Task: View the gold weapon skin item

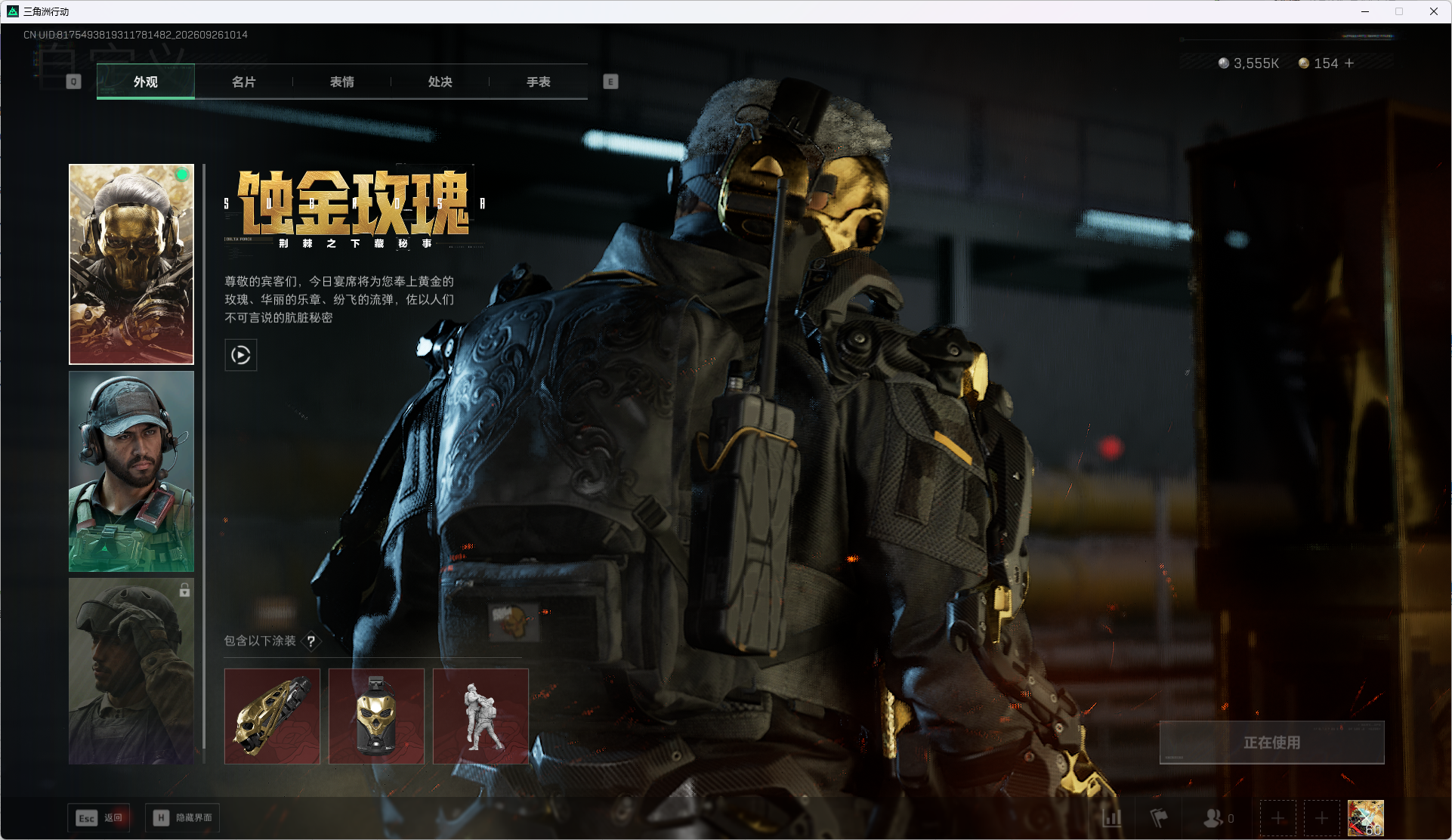Action: click(x=272, y=716)
